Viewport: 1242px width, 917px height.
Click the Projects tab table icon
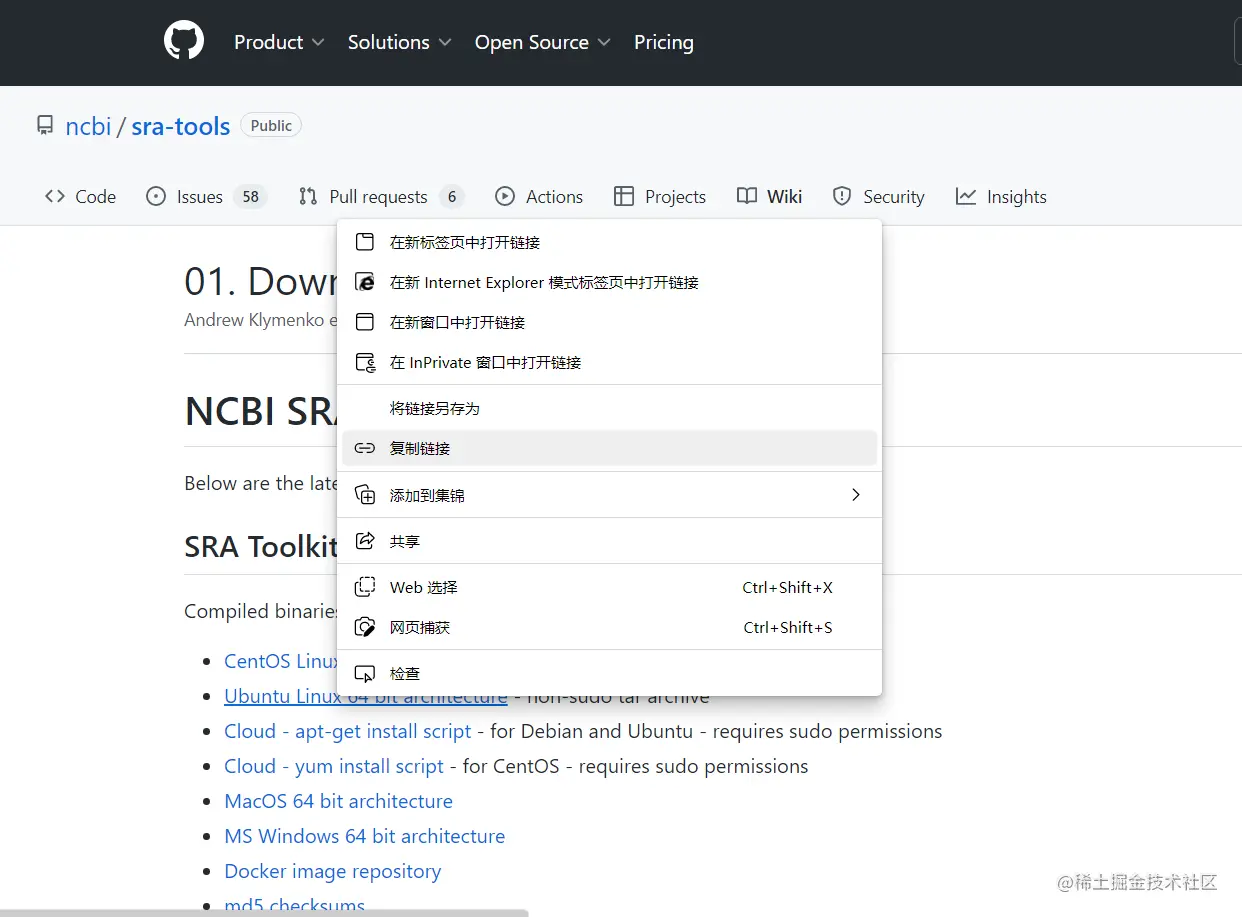coord(624,196)
